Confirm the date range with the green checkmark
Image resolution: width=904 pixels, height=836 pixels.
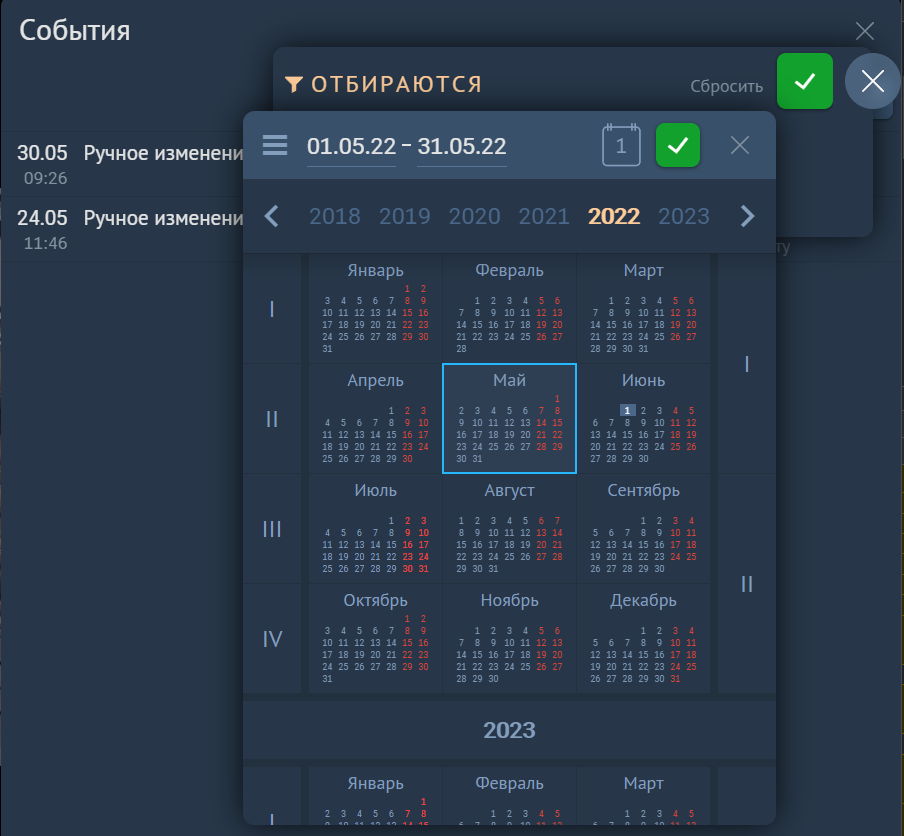pyautogui.click(x=678, y=145)
